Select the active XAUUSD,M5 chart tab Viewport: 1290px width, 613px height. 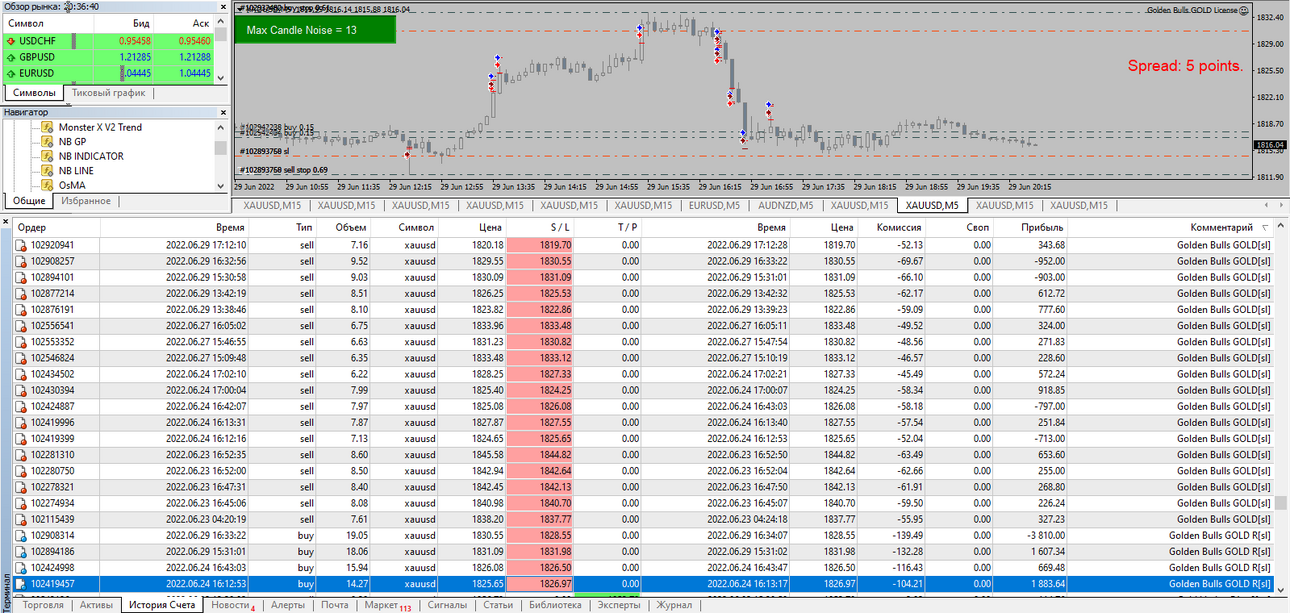tap(932, 205)
